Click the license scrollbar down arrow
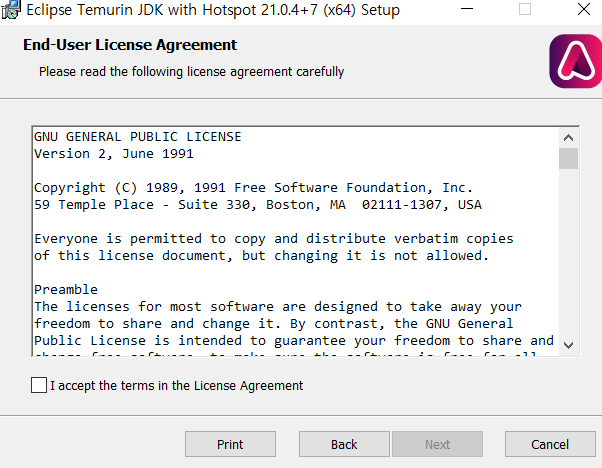This screenshot has width=602, height=468. pyautogui.click(x=568, y=345)
